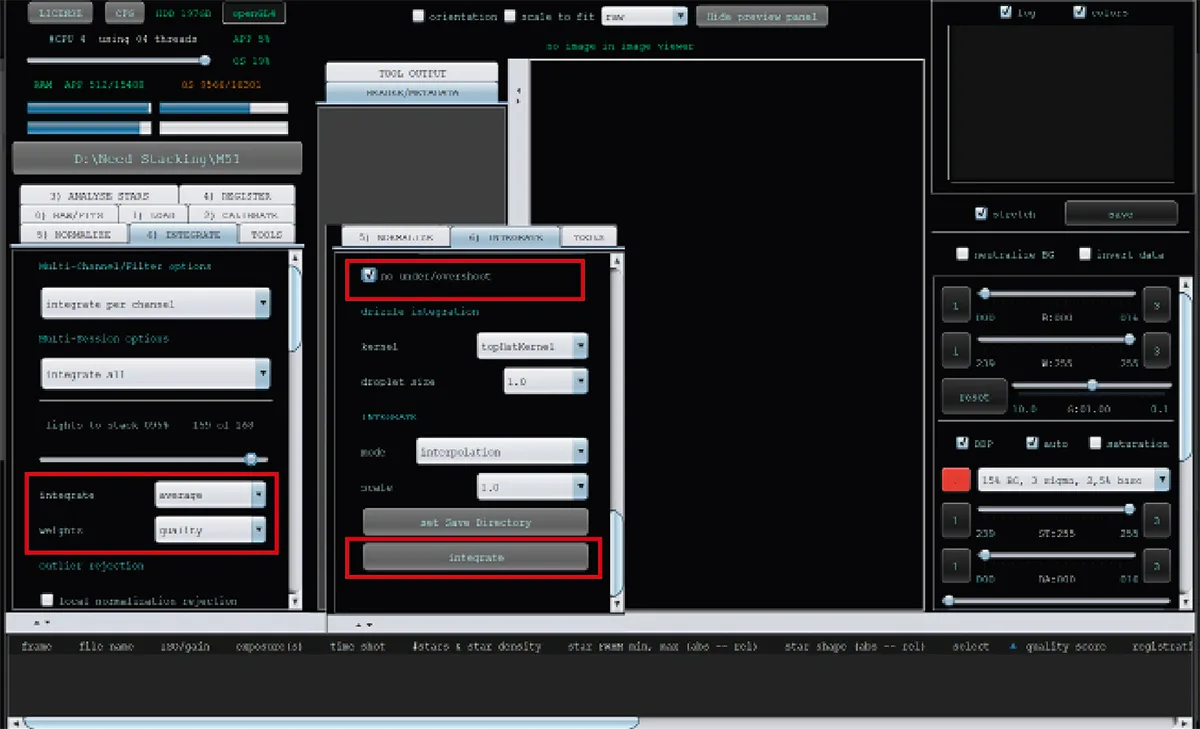Open the droplet size dropdown
The height and width of the screenshot is (729, 1200).
[546, 382]
